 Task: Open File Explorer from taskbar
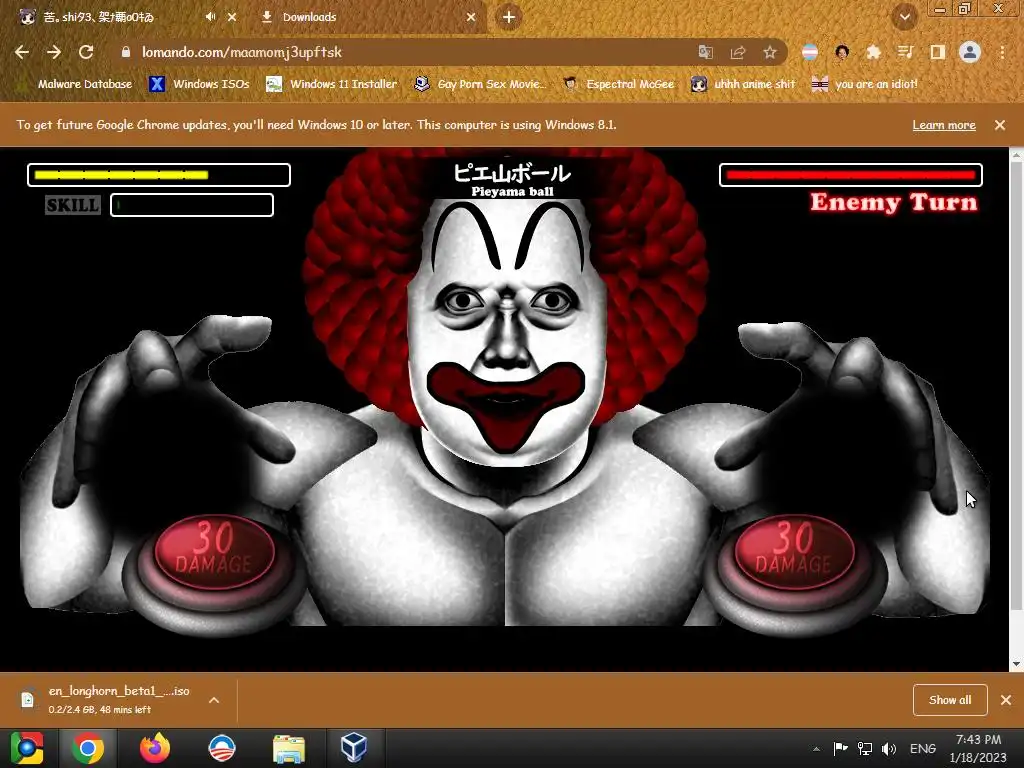pyautogui.click(x=289, y=748)
